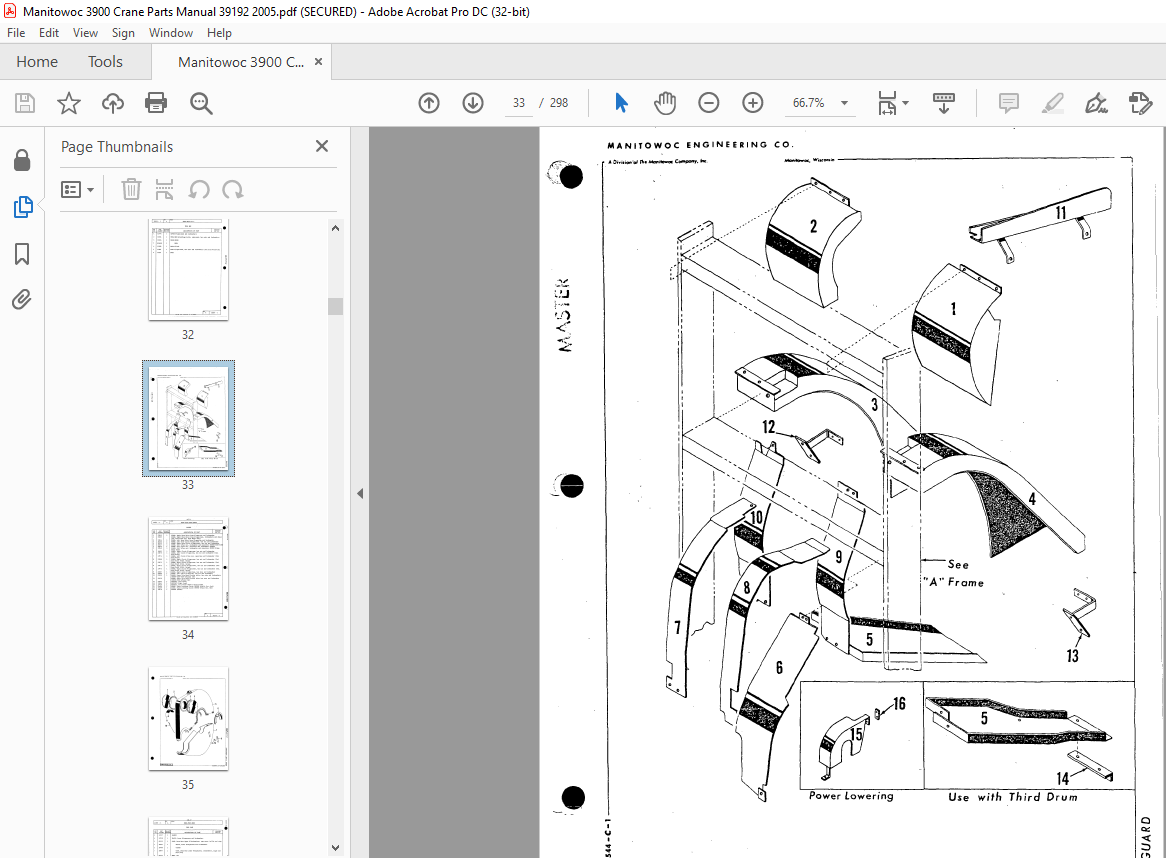The image size is (1166, 858).
Task: Delete the selected page with the trash icon
Action: (x=131, y=190)
